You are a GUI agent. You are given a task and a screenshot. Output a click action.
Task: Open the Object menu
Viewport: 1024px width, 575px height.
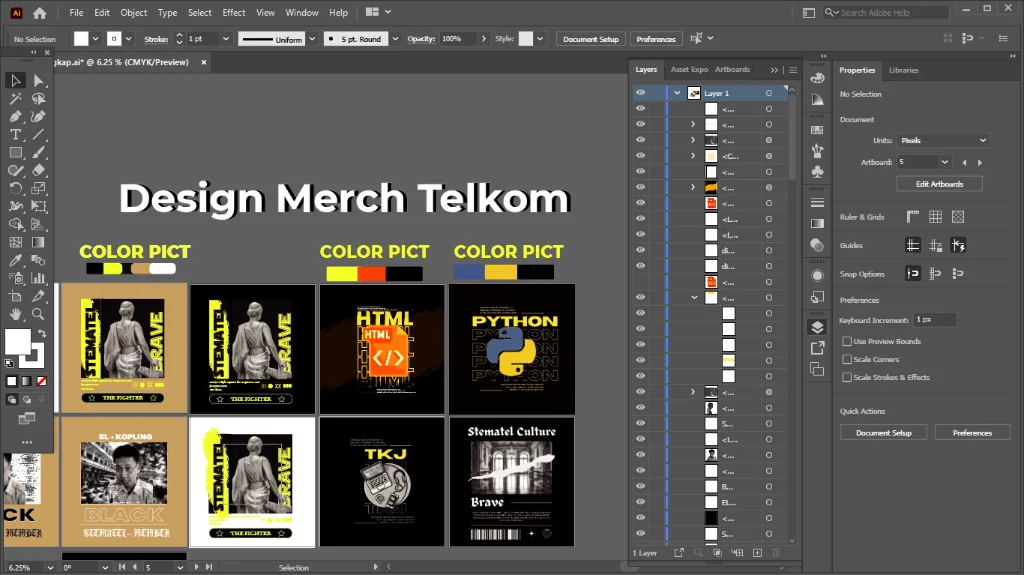point(134,12)
